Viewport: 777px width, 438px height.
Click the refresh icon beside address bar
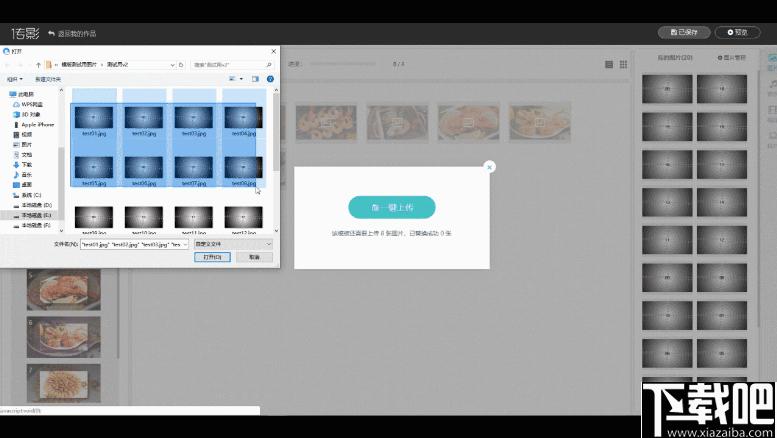[x=181, y=65]
